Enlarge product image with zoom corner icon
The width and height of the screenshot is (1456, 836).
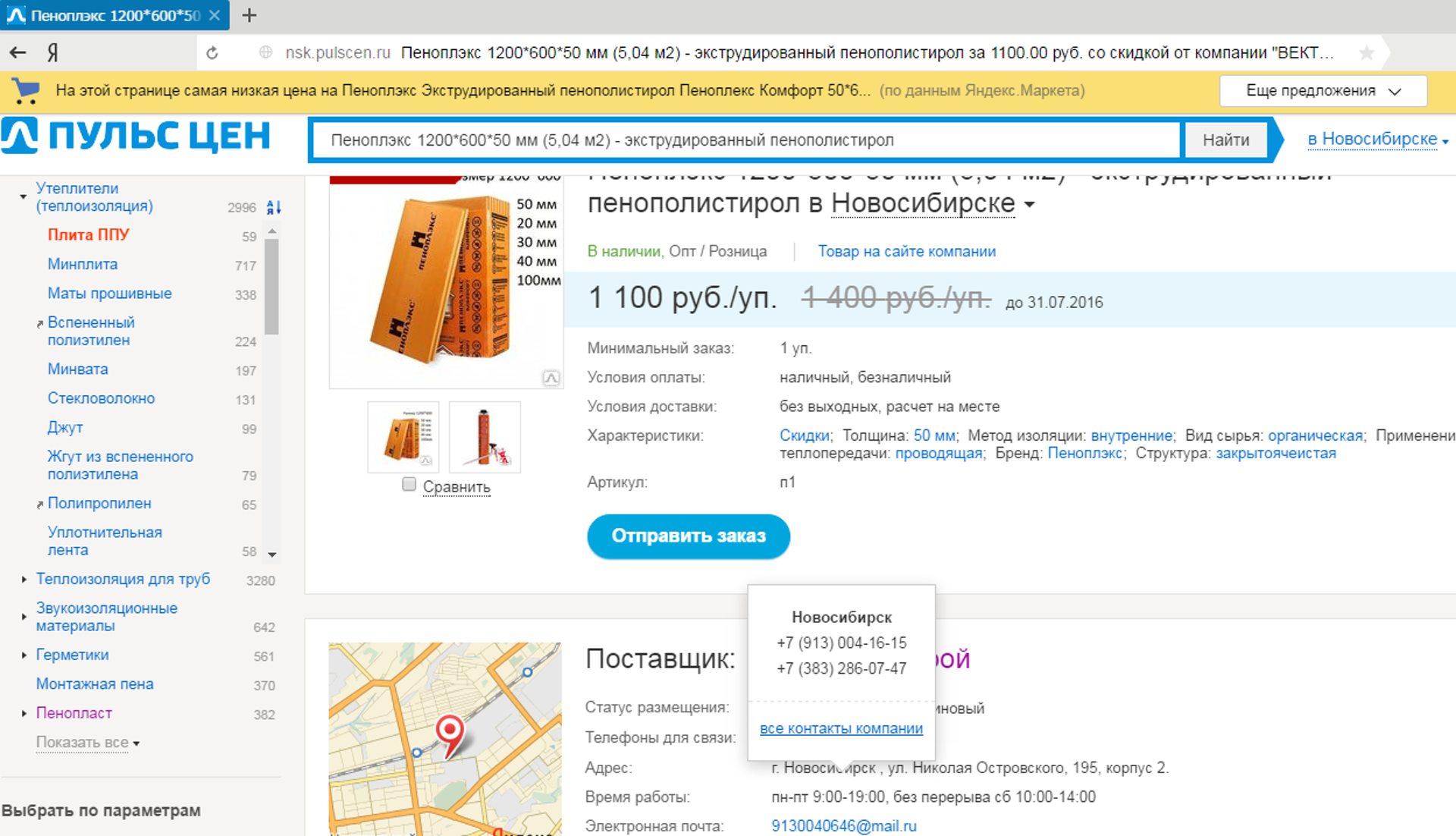point(551,378)
